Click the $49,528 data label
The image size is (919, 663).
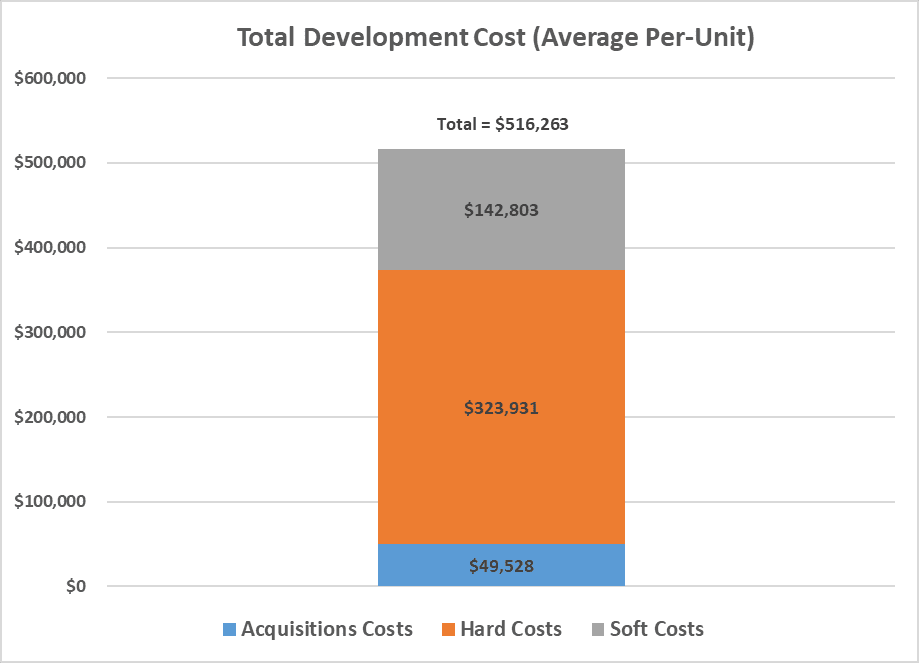click(501, 566)
